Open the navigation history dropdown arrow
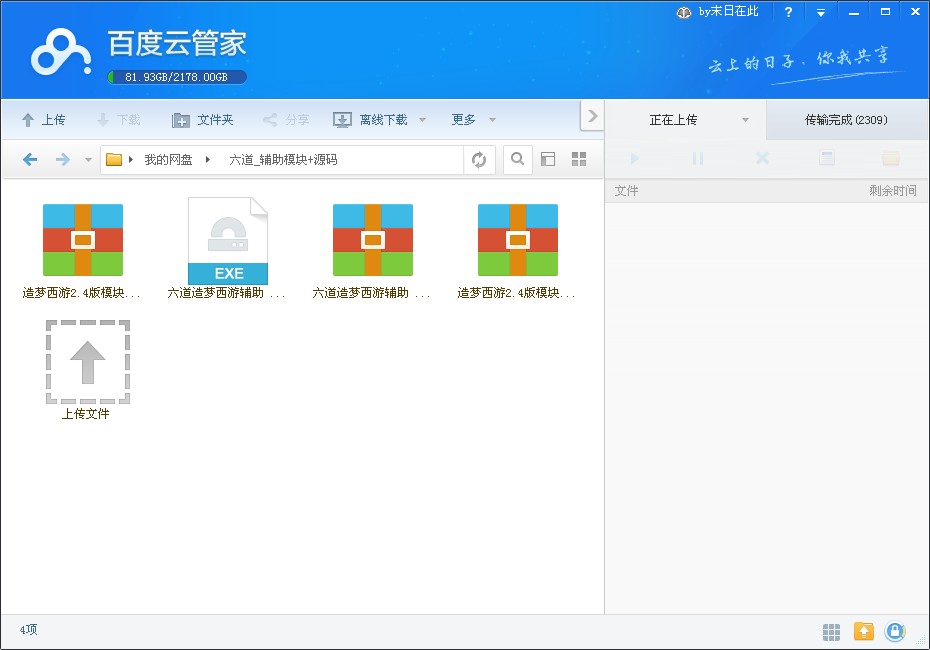The image size is (930, 650). point(88,159)
